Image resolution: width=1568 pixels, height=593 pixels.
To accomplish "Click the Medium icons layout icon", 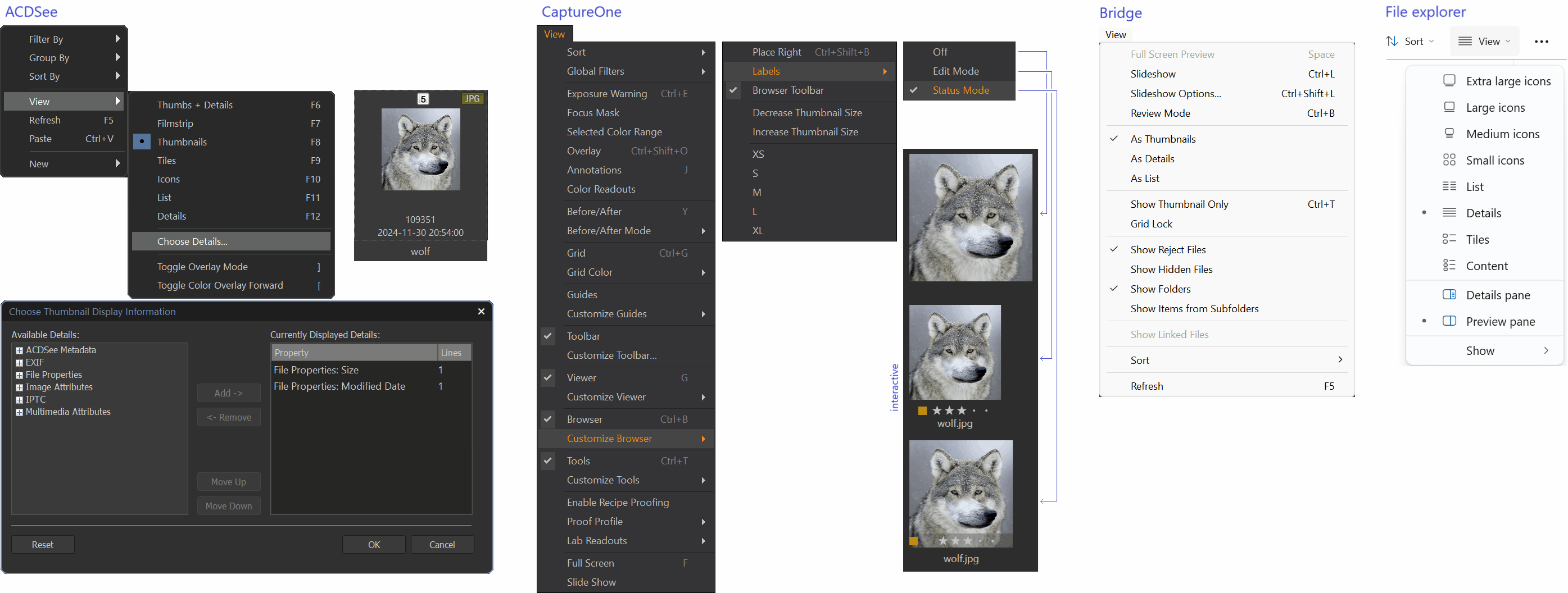I will point(1449,134).
